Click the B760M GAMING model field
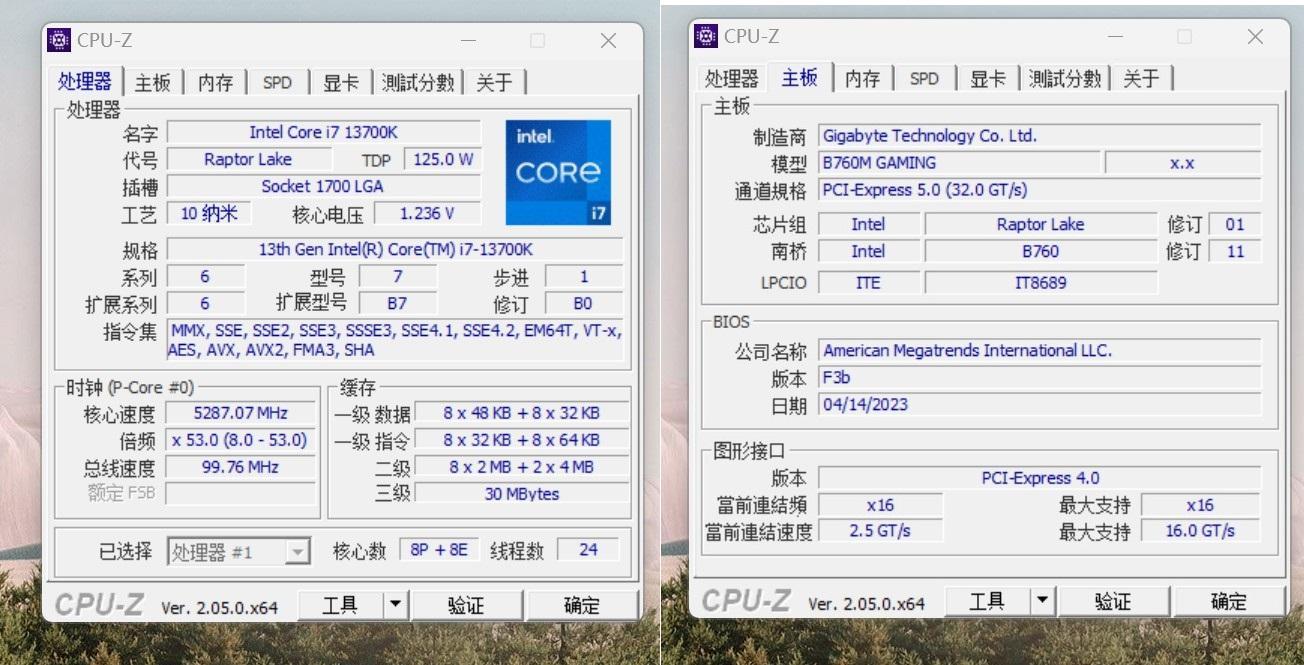 click(959, 163)
